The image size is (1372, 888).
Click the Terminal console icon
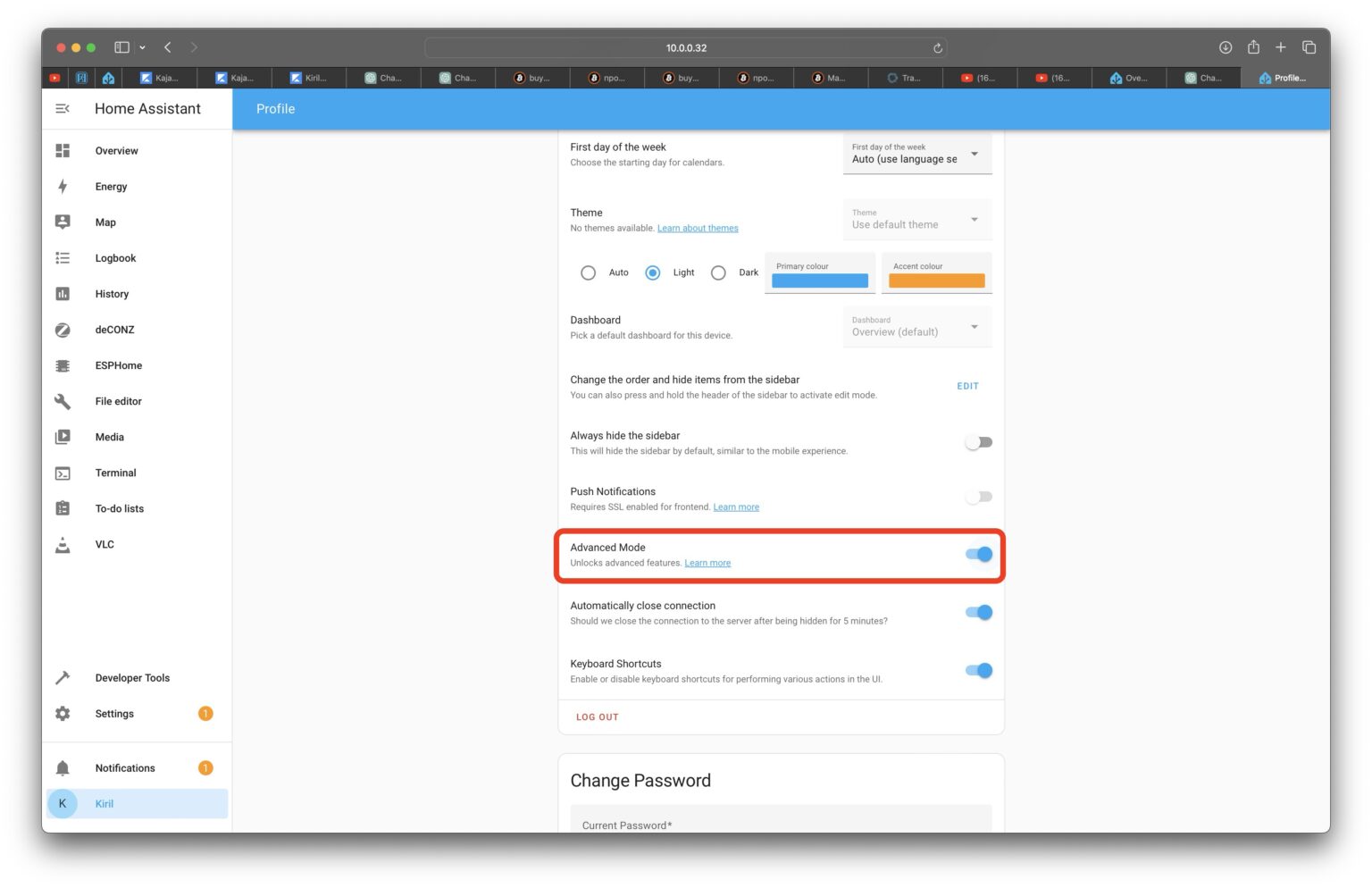pos(63,473)
